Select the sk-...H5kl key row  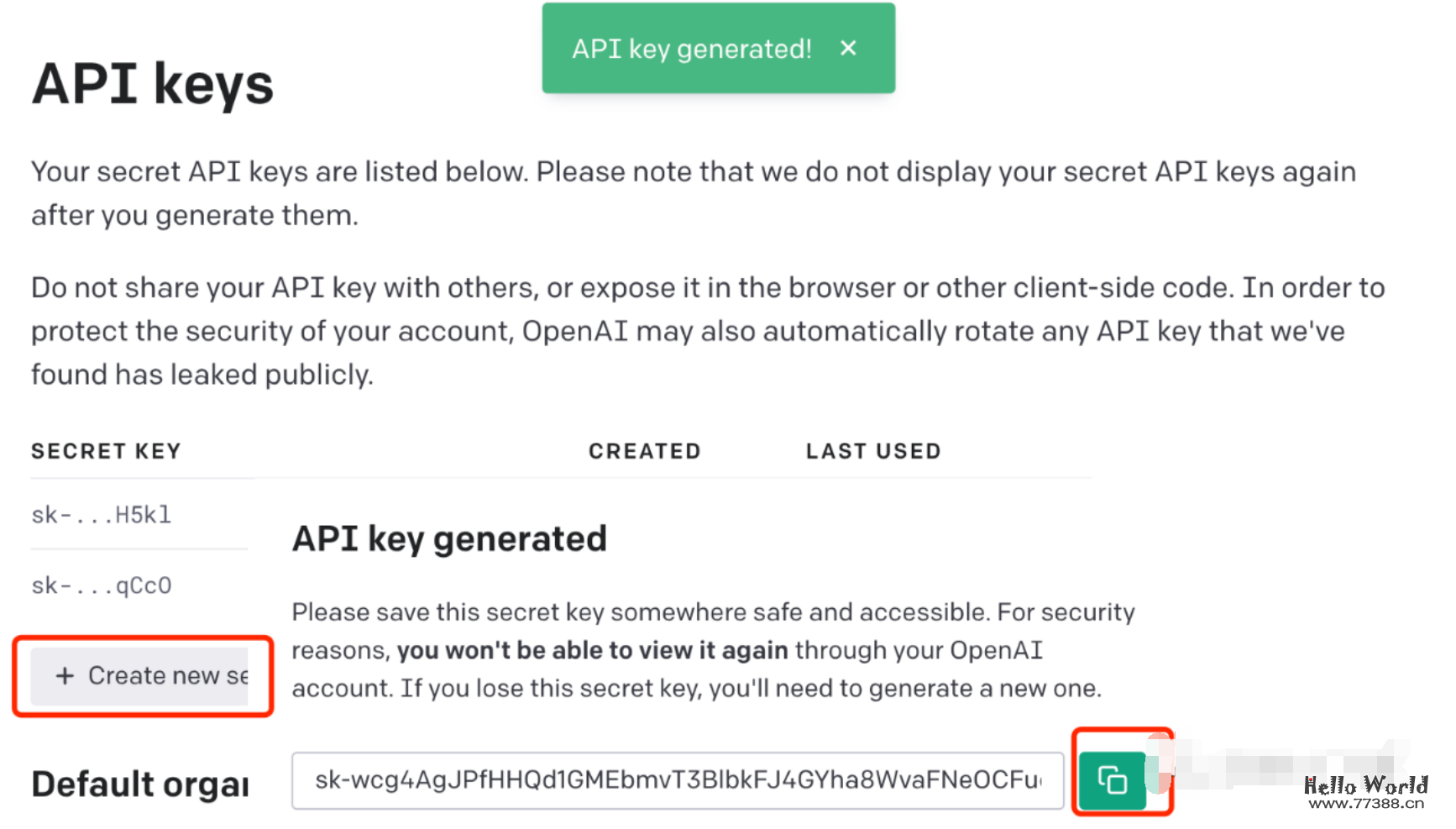102,515
